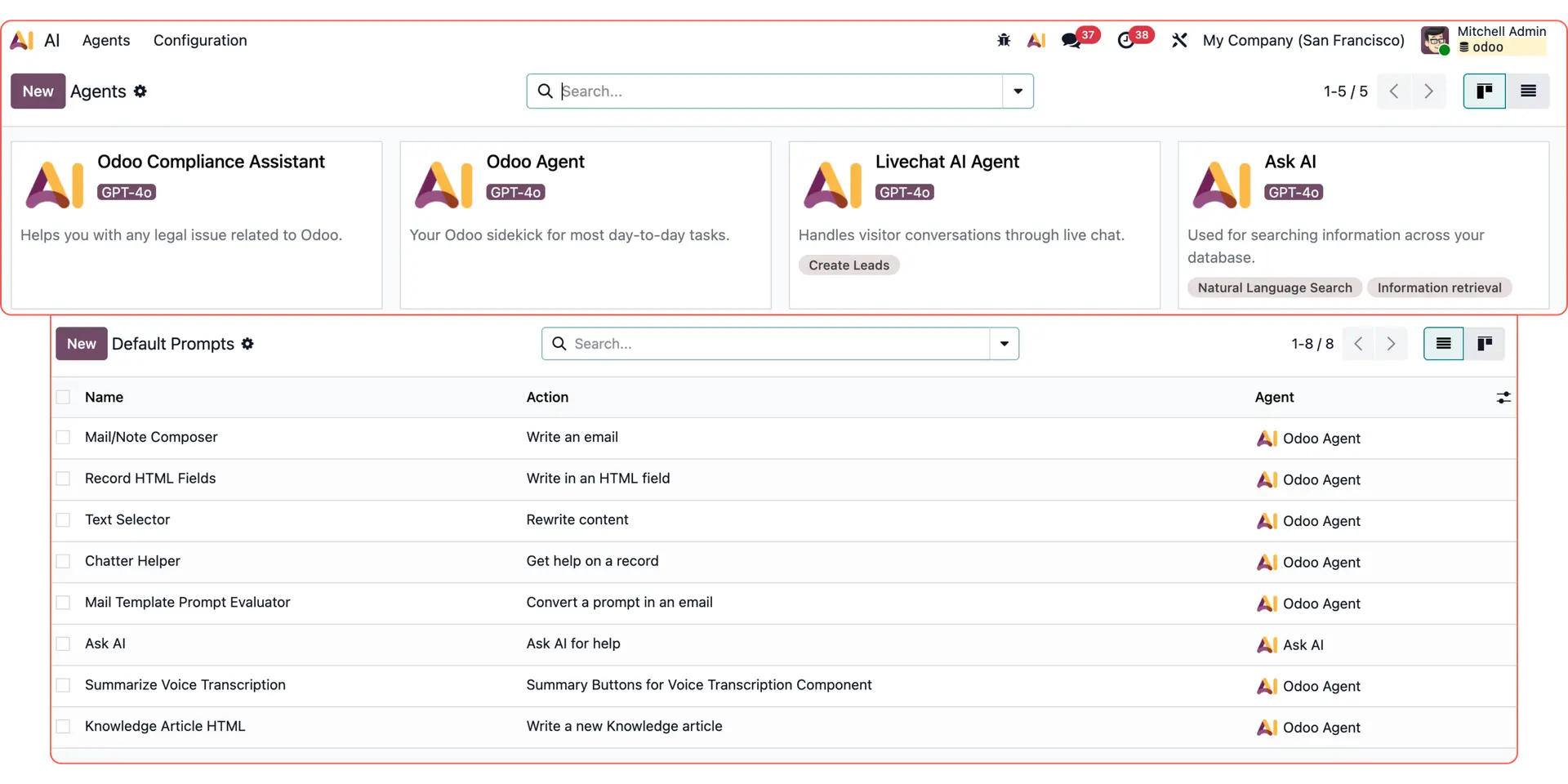
Task: Open the Configuration menu
Action: (x=200, y=40)
